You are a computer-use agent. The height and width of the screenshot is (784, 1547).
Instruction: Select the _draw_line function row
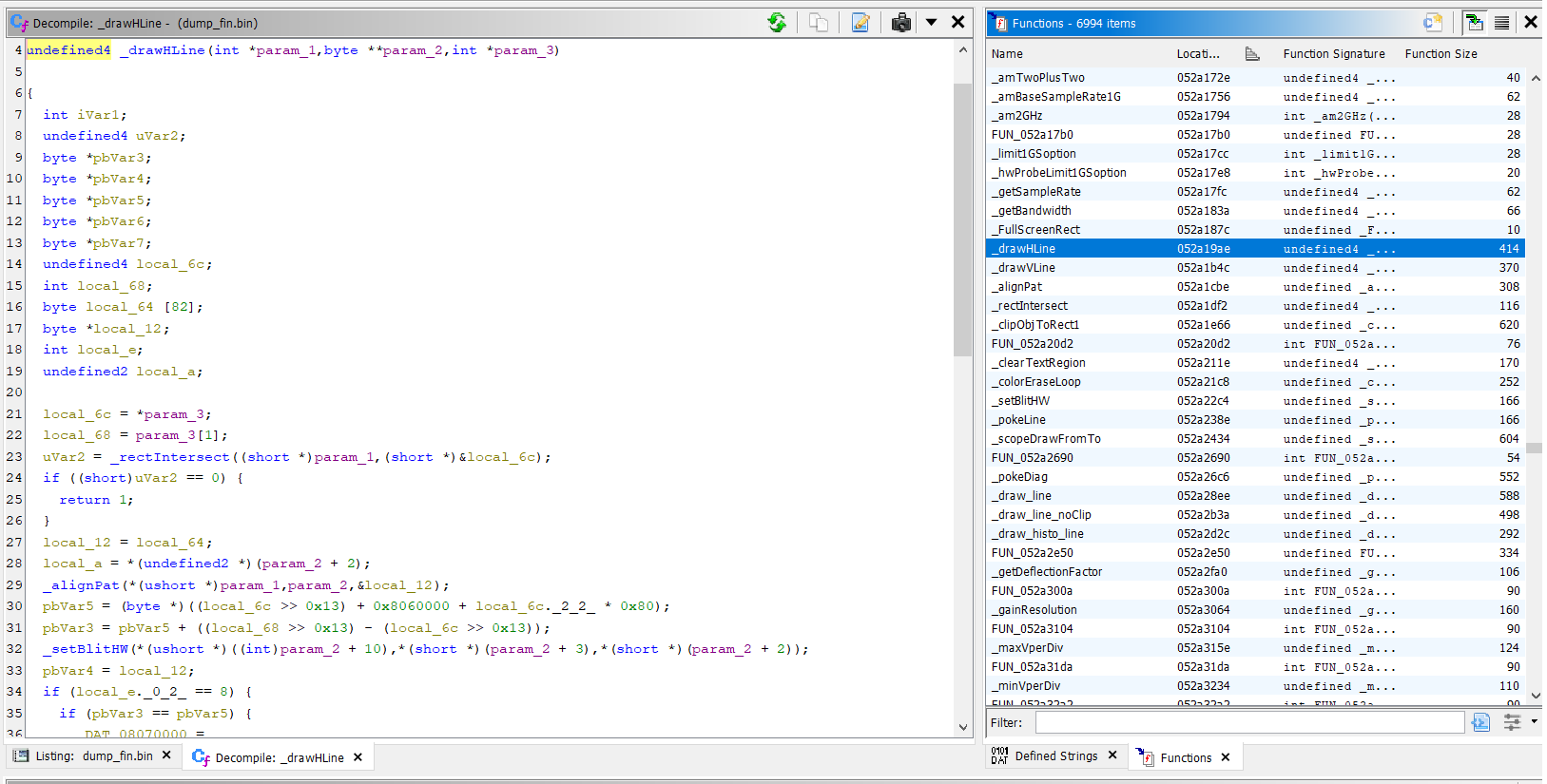(x=1255, y=496)
